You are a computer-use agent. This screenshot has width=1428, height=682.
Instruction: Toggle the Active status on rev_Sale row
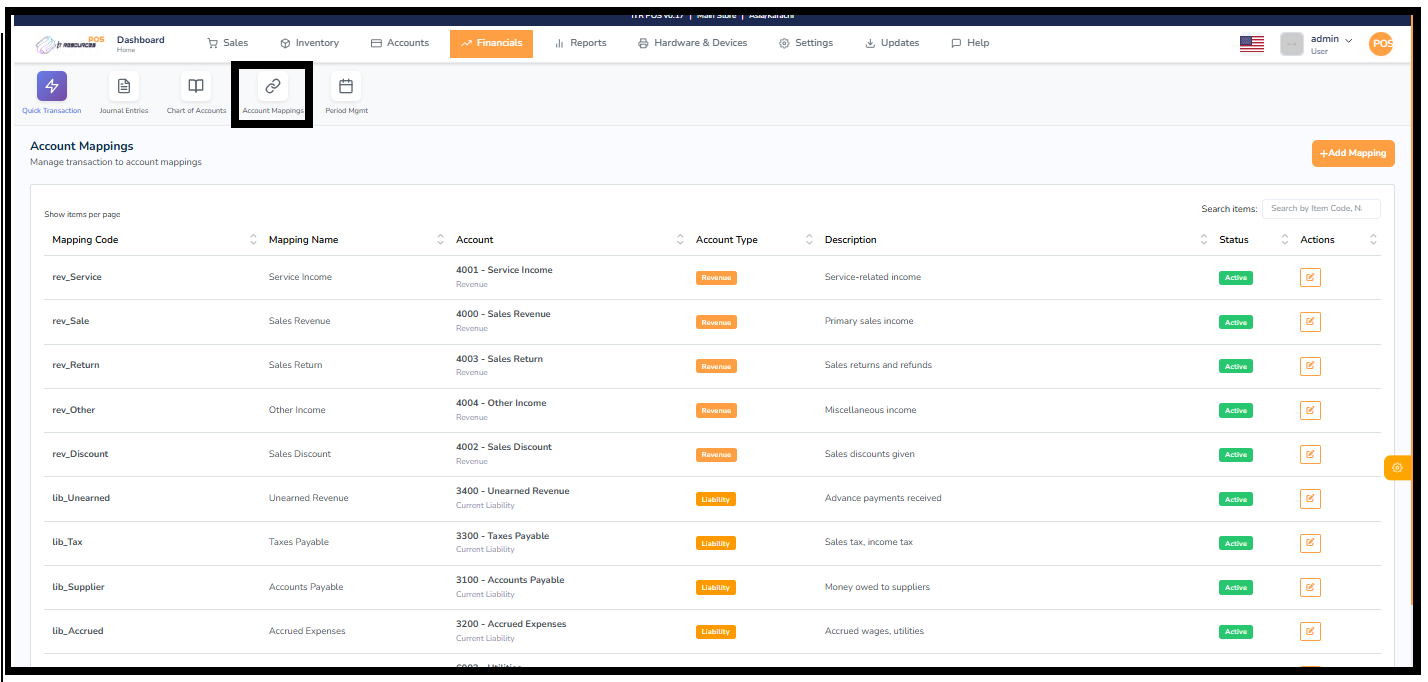(x=1235, y=322)
